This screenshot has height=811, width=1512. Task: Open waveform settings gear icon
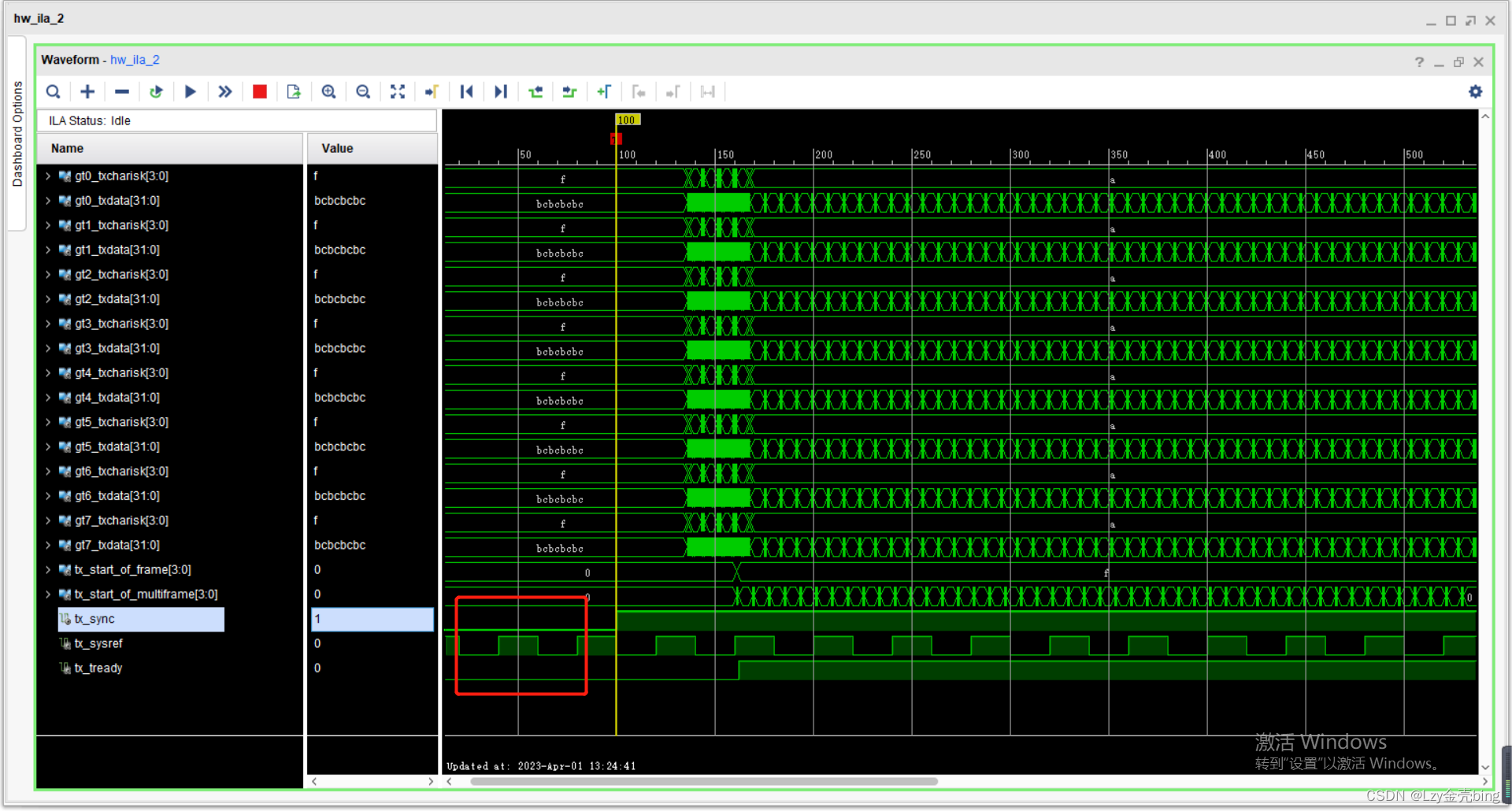1475,91
